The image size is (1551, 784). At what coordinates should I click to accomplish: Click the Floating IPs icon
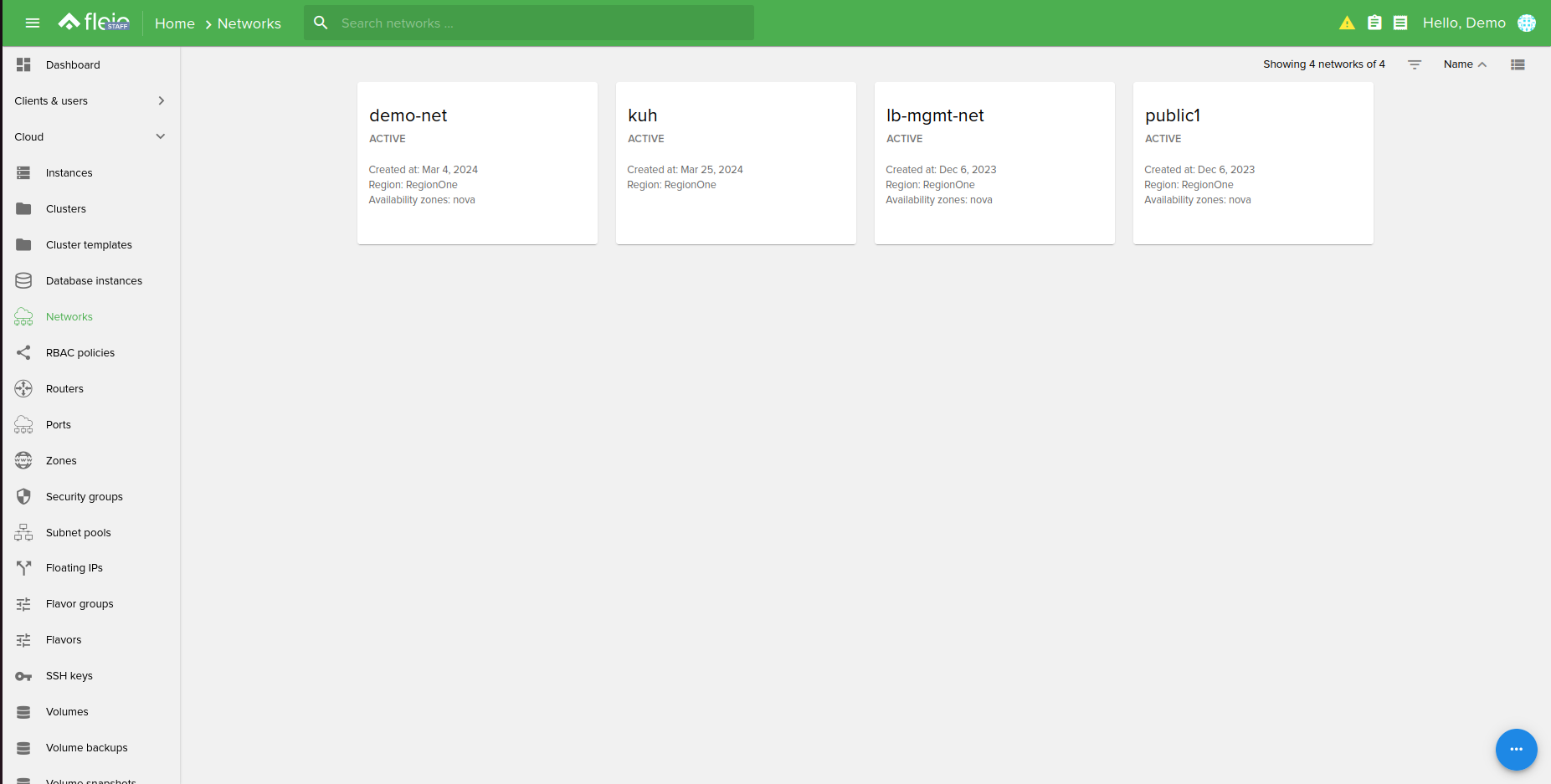point(23,567)
